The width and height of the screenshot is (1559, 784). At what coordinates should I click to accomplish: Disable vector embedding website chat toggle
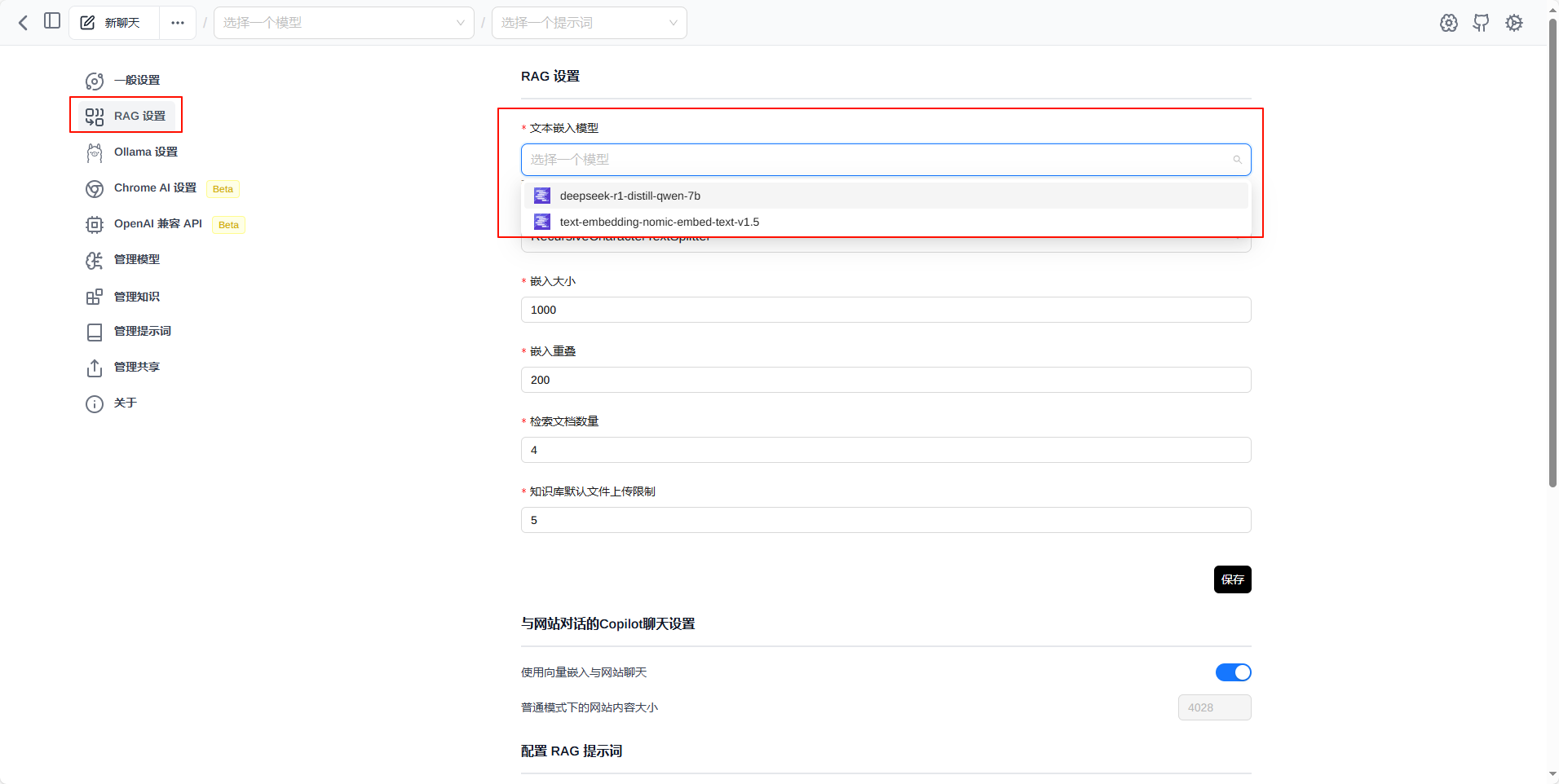(x=1233, y=672)
